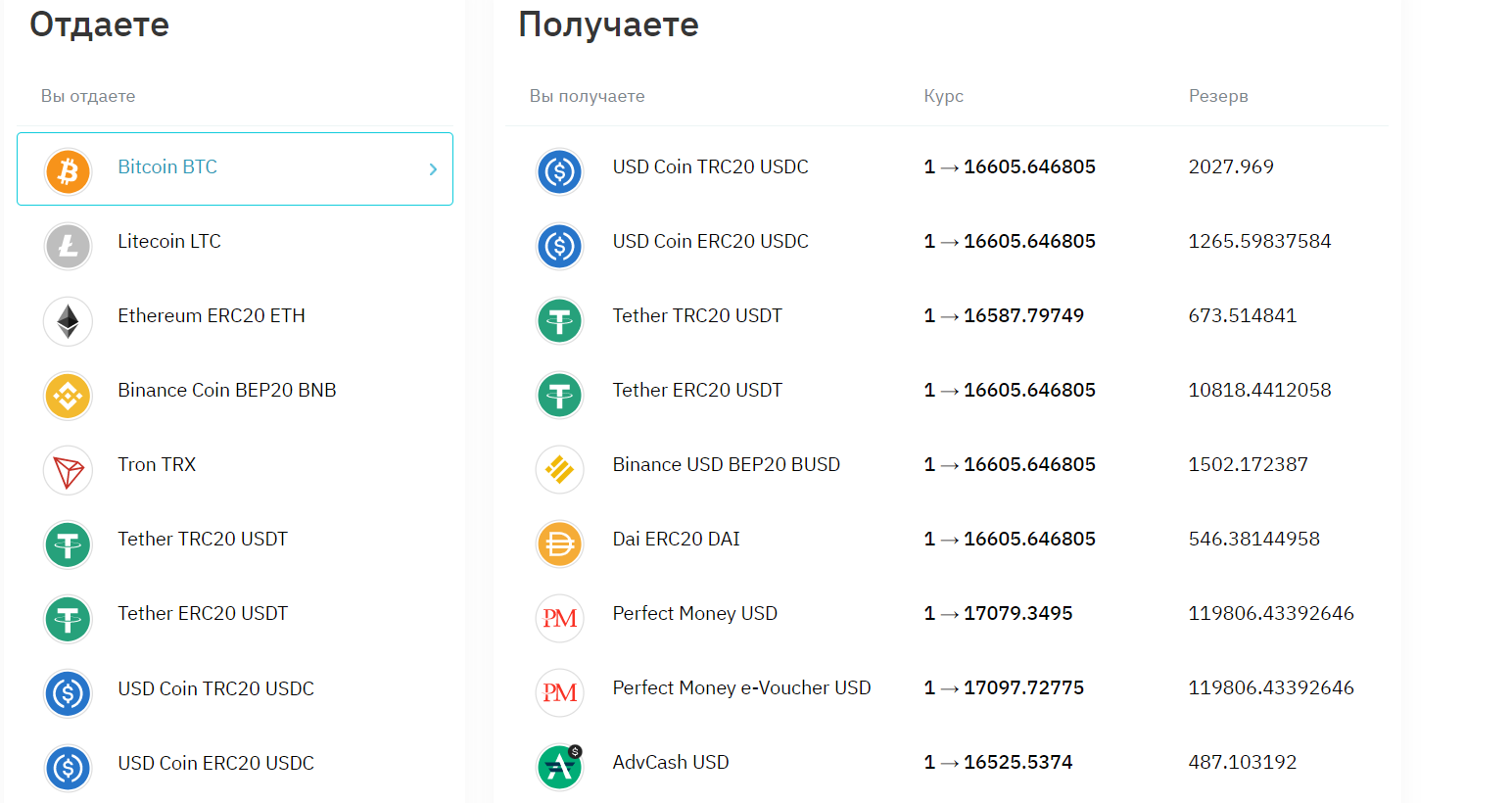Click the Получаете heading

coord(608,24)
